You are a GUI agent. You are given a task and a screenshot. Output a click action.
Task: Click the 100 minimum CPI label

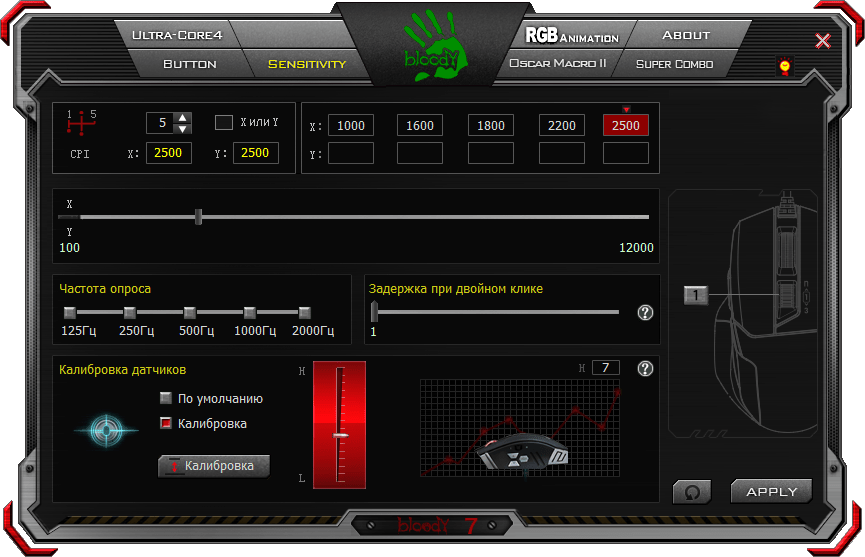pos(70,248)
